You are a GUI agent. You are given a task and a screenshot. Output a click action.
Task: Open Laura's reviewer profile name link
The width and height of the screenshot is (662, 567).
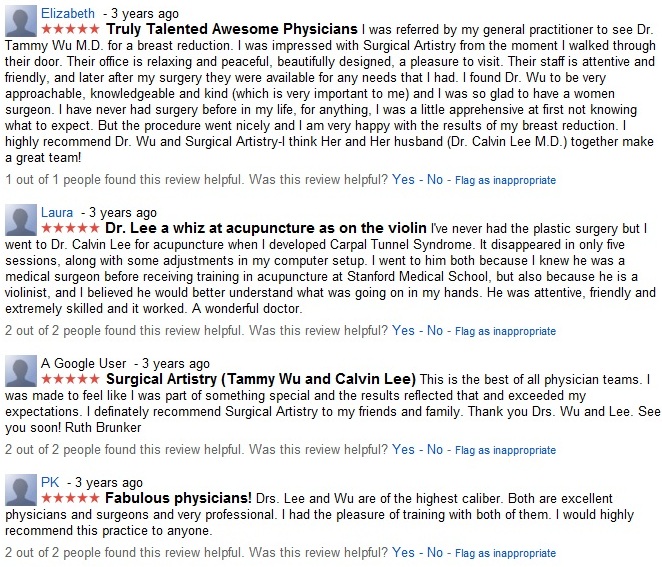57,212
